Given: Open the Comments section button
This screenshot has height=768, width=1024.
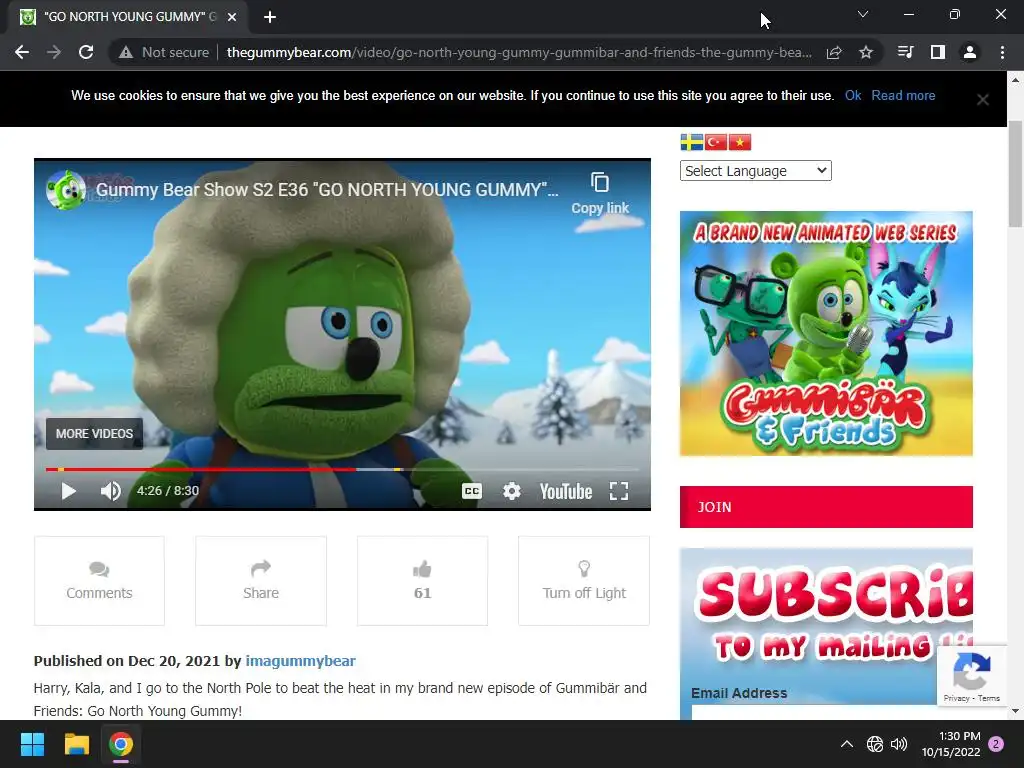Looking at the screenshot, I should point(99,581).
